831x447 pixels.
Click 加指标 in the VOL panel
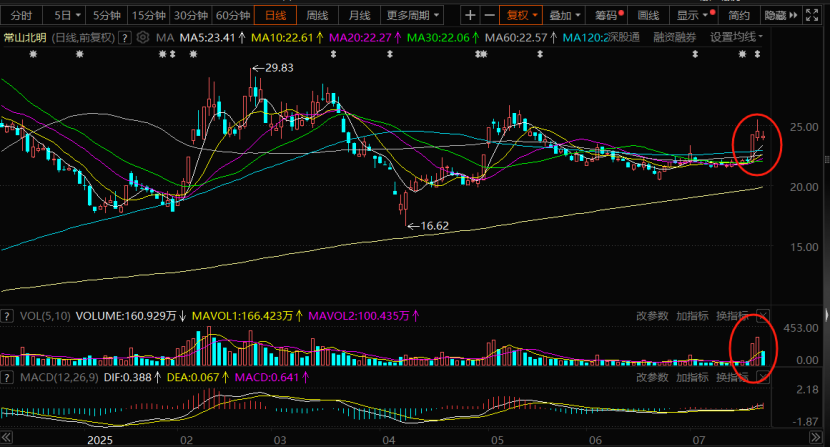[x=692, y=316]
